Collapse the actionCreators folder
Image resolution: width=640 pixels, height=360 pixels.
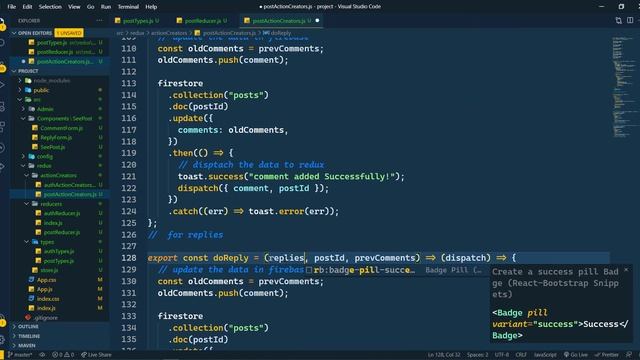coord(27,175)
